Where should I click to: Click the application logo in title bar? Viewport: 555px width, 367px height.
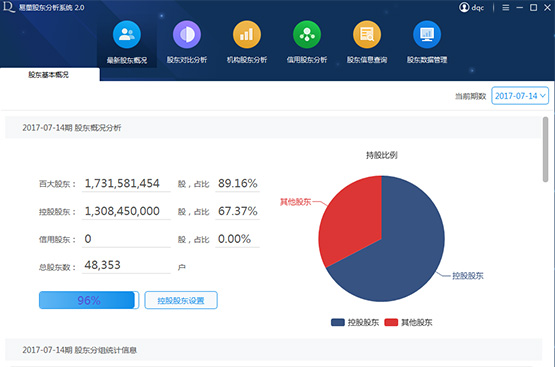[8, 7]
